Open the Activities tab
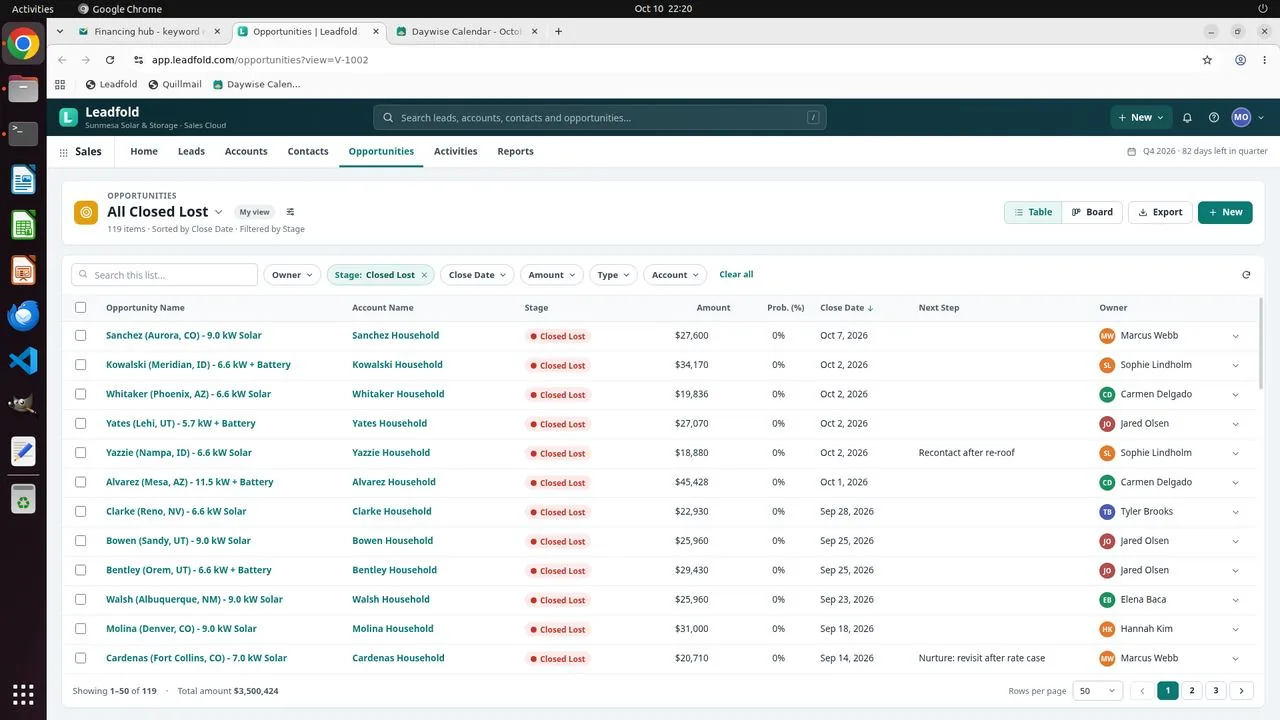Viewport: 1280px width, 720px height. (456, 152)
